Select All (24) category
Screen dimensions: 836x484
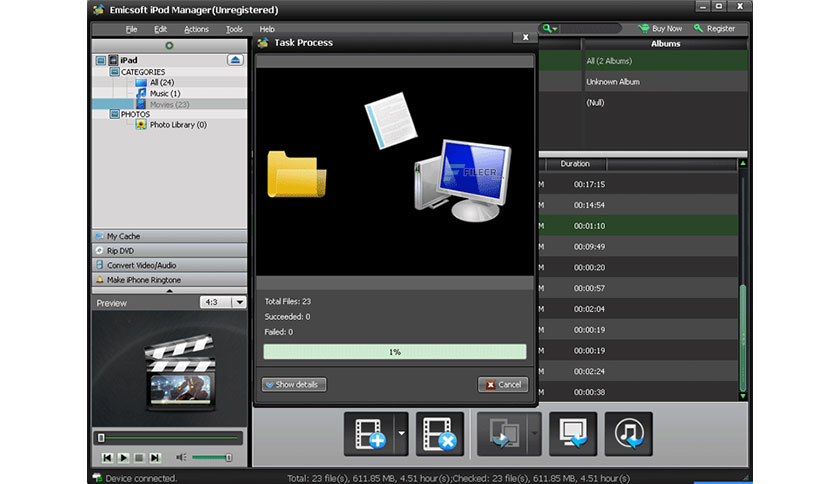coord(162,83)
